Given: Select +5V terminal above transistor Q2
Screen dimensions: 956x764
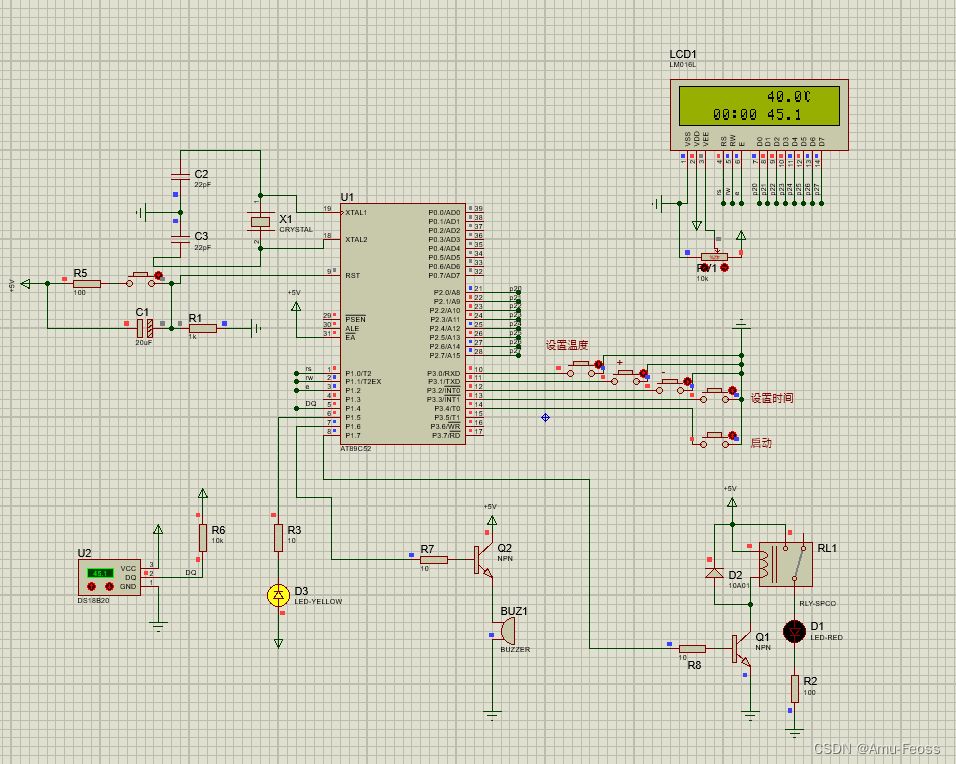Looking at the screenshot, I should [492, 520].
